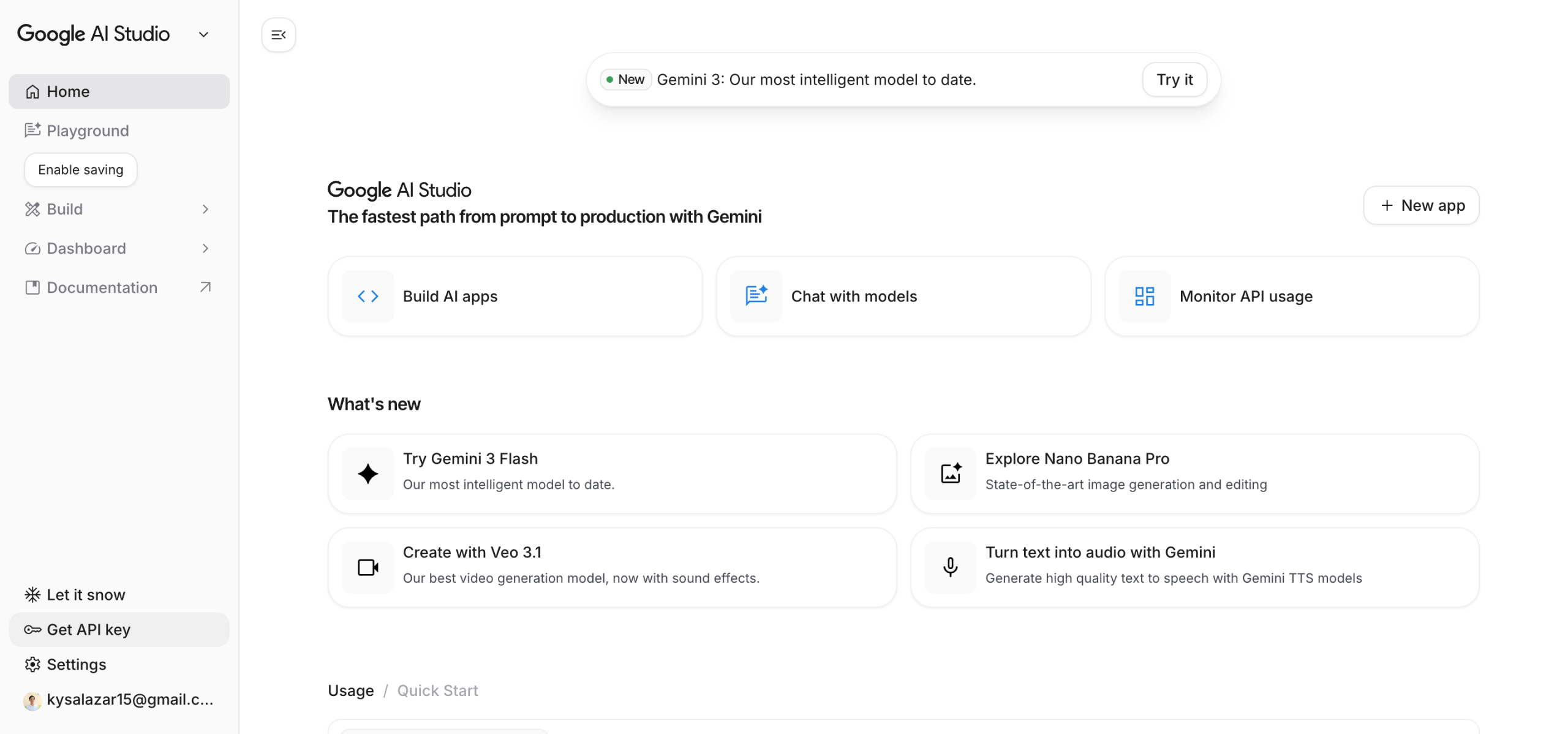Click the Enable saving button
The image size is (1568, 734).
[x=80, y=170]
